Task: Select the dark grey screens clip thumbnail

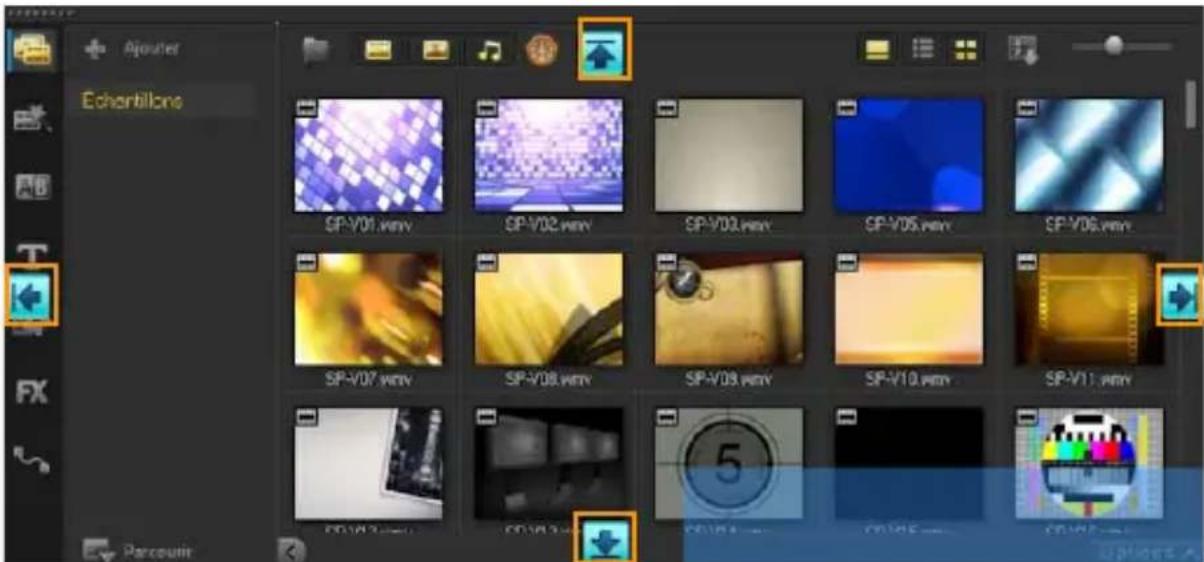Action: (x=549, y=463)
